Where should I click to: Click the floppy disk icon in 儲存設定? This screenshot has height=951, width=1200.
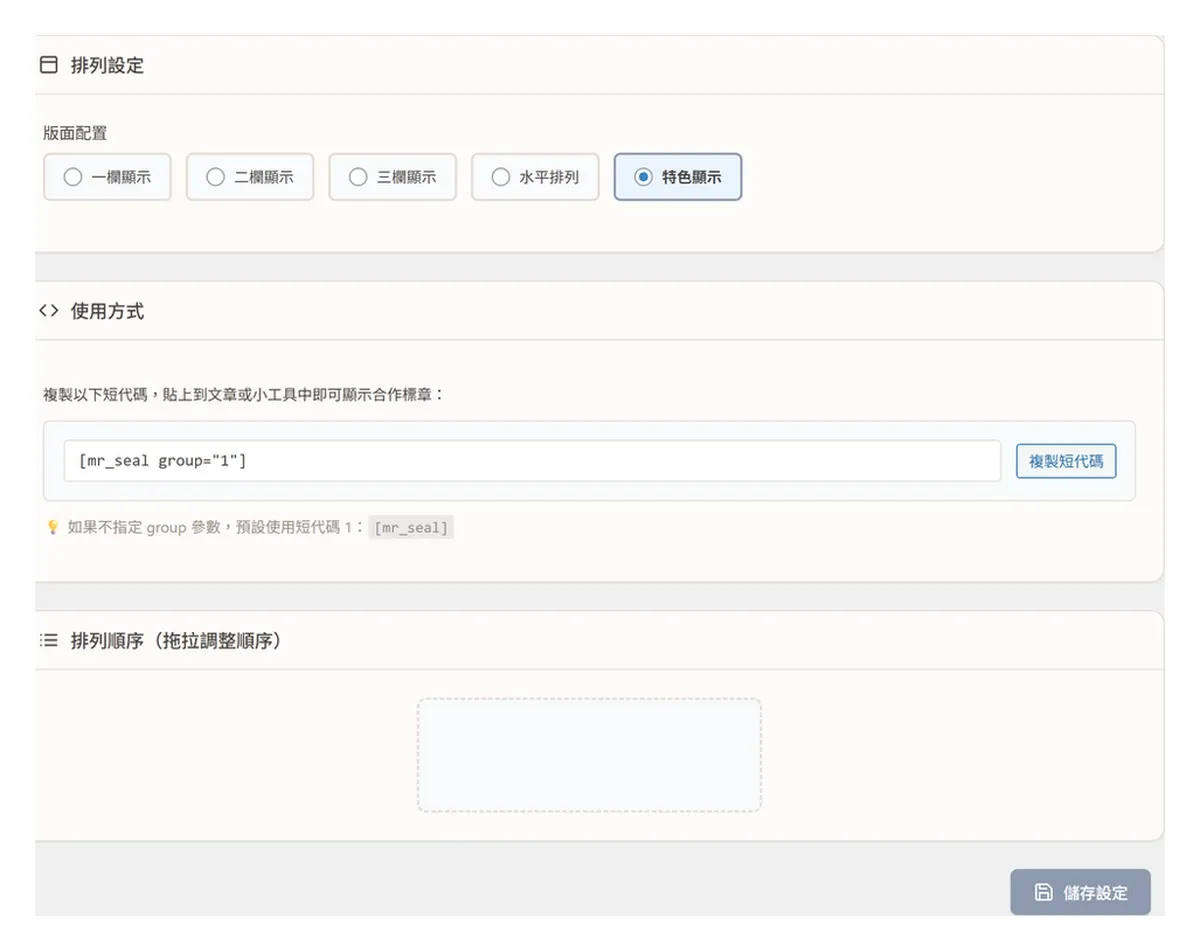[x=1043, y=892]
